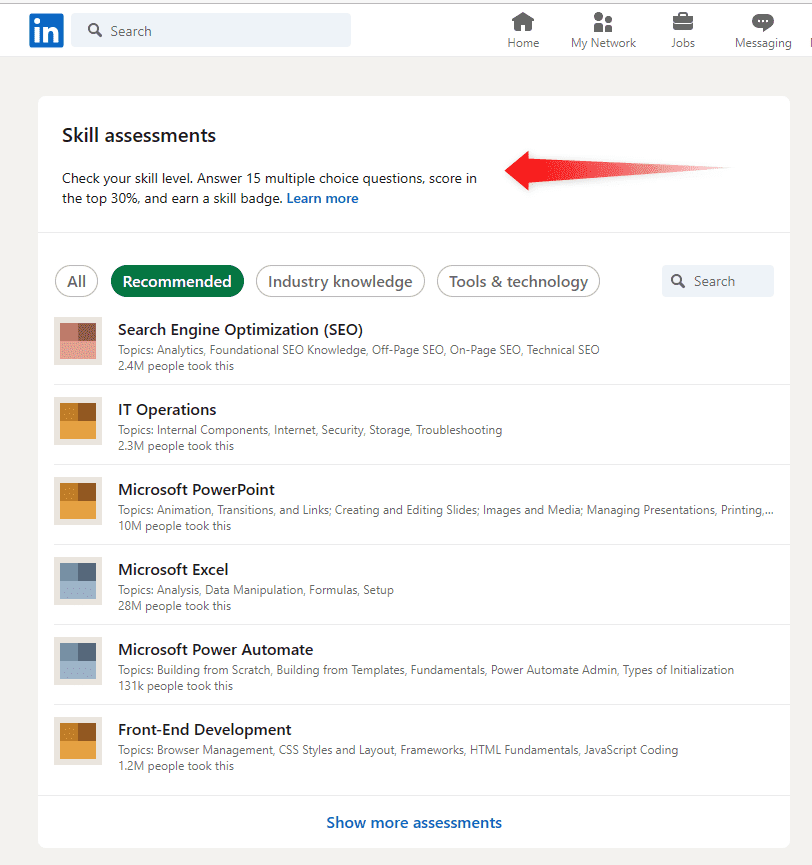Click '131k people took this' text

point(175,686)
